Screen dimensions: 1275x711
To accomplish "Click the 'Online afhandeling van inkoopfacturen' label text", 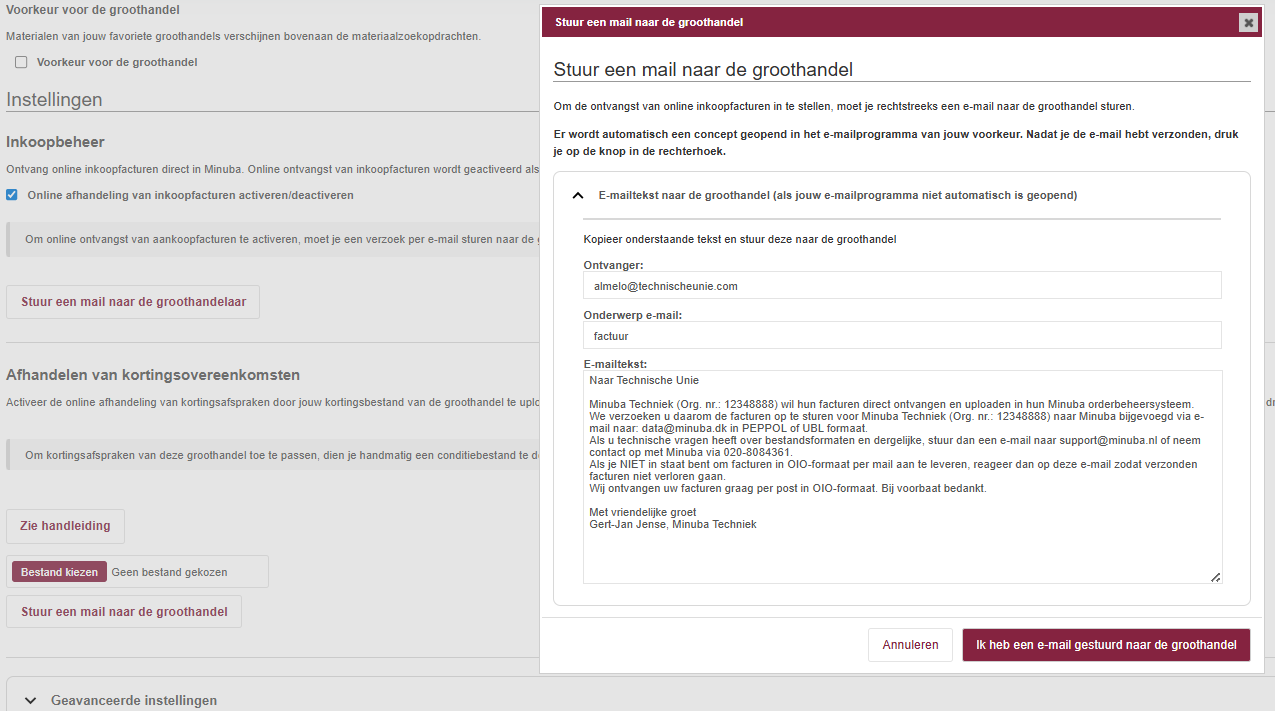I will point(190,195).
